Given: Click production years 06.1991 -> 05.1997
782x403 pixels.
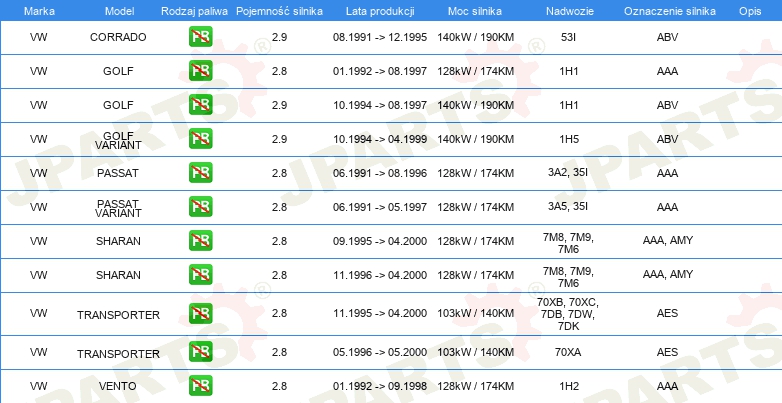Looking at the screenshot, I should 380,206.
